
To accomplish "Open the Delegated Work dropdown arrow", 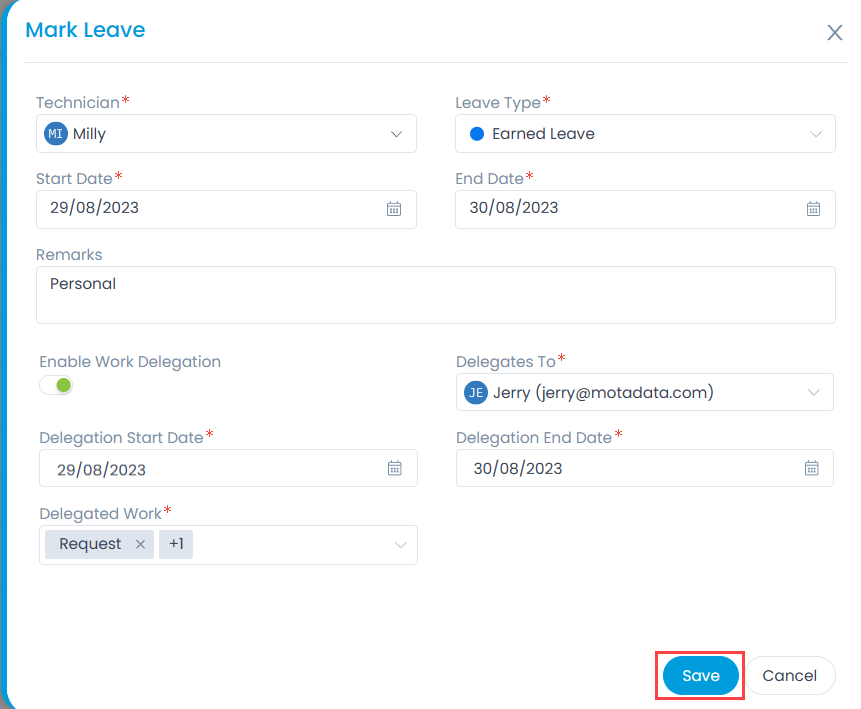I will (400, 545).
